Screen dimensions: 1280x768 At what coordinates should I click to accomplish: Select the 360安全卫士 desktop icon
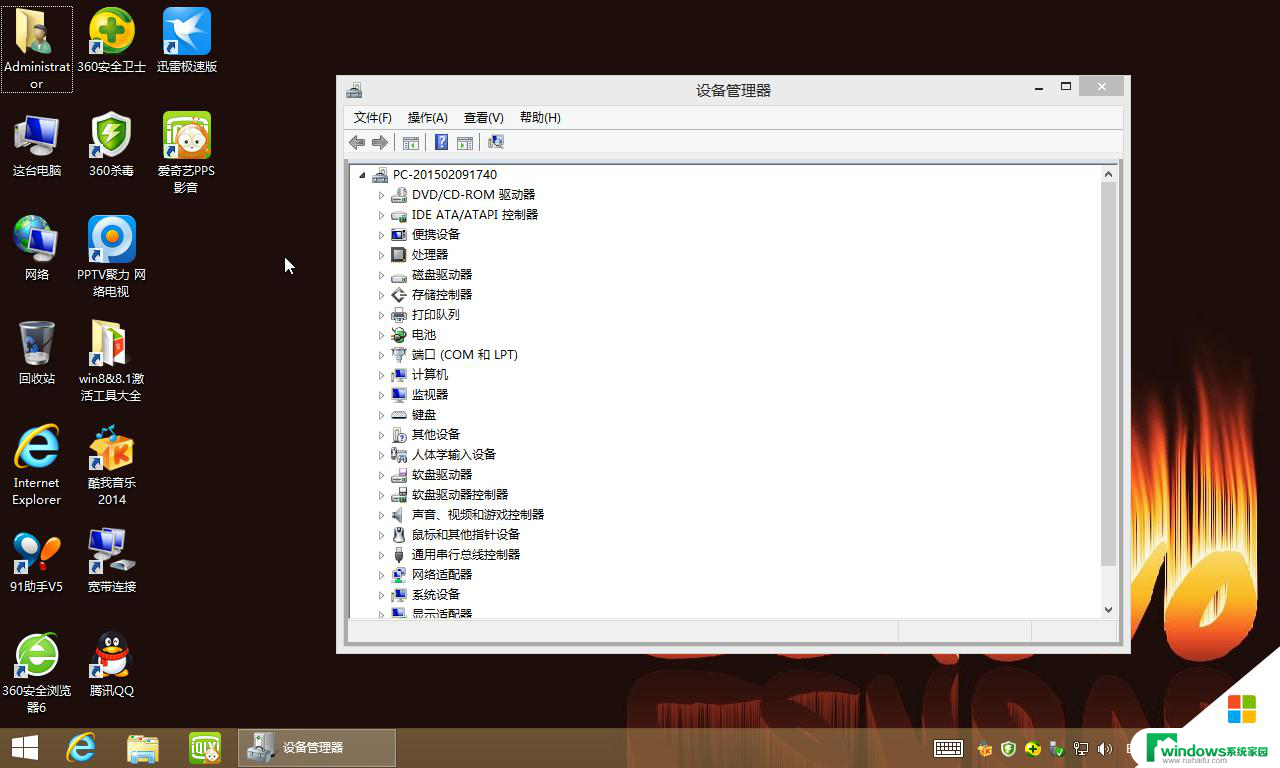click(x=111, y=42)
